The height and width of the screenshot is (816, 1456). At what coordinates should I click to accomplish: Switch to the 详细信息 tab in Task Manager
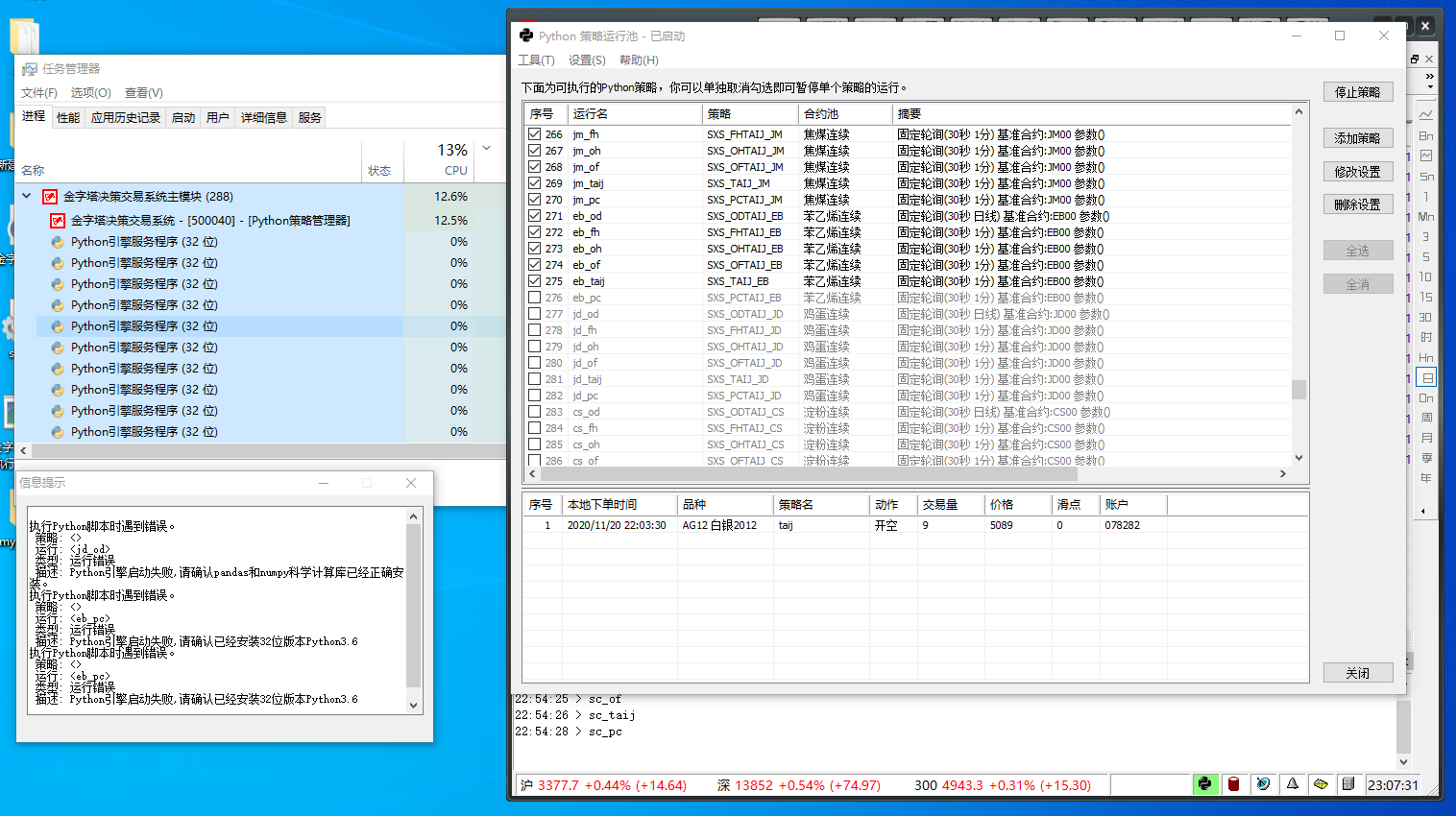click(x=264, y=117)
